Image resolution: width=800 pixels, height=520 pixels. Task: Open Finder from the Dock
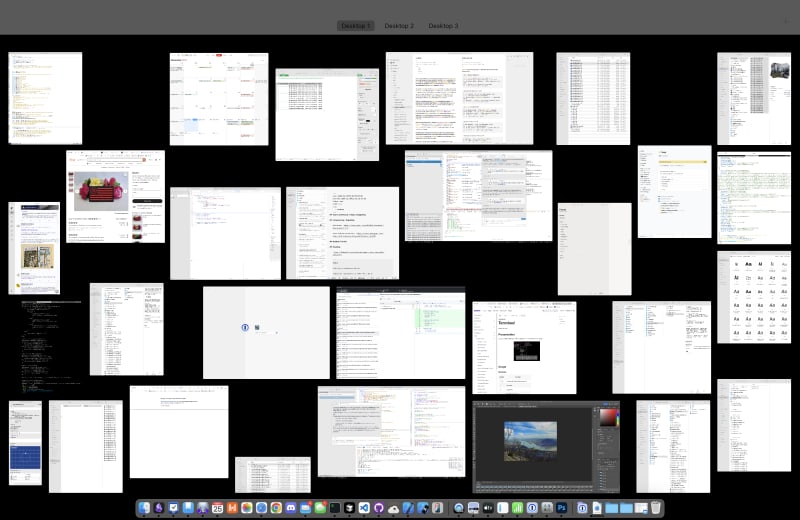tap(144, 508)
